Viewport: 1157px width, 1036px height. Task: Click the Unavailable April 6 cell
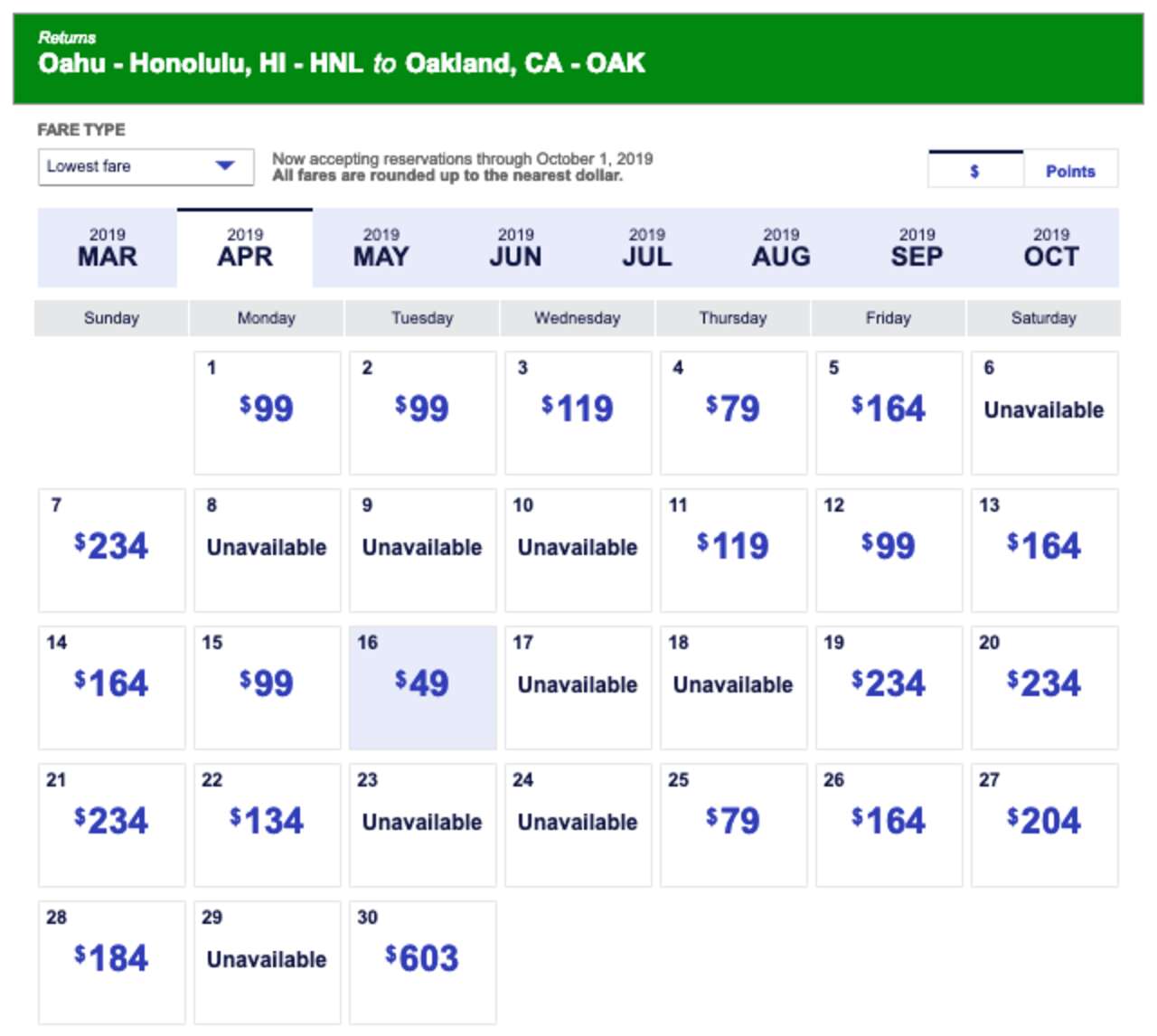pos(1045,413)
